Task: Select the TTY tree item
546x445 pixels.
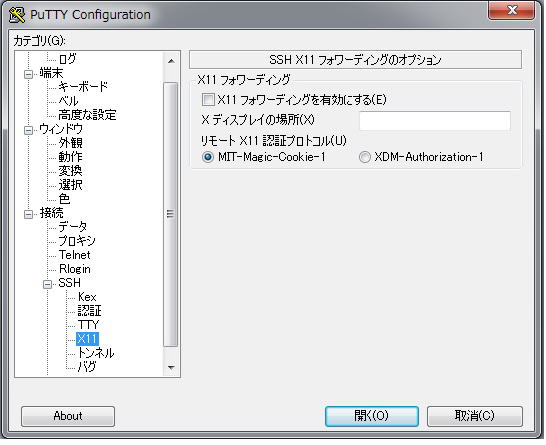Action: point(88,325)
